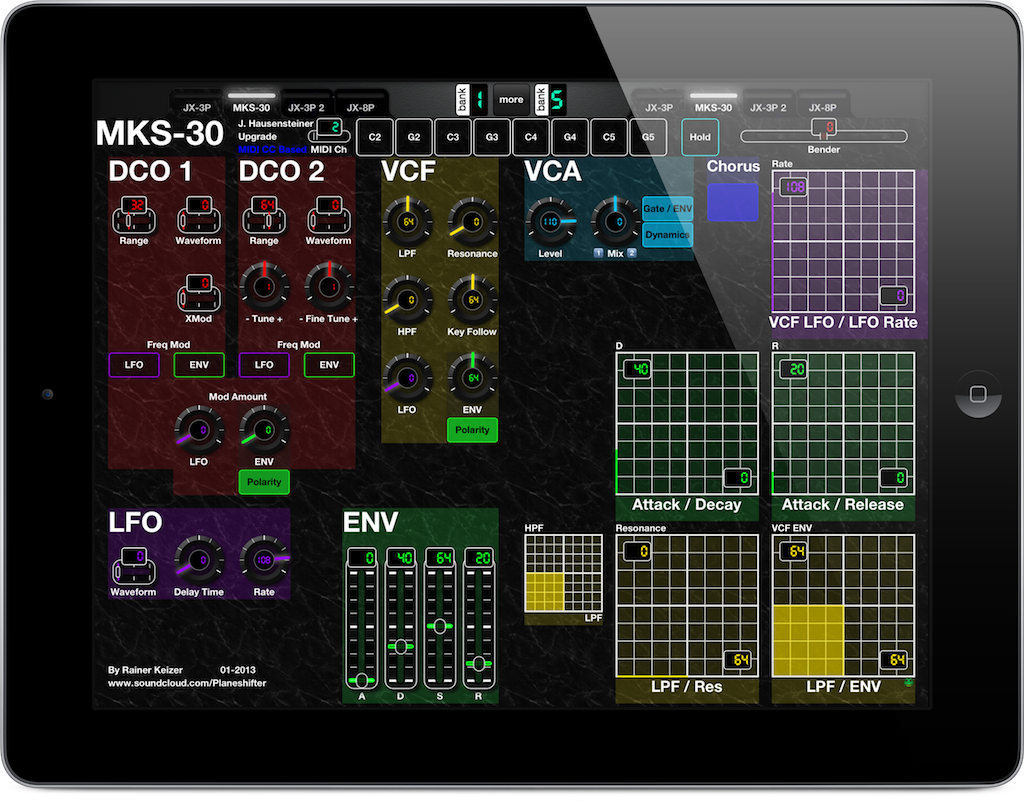Viewport: 1024px width, 802px height.
Task: Turn the DCO 1 Range knob
Action: coord(134,215)
